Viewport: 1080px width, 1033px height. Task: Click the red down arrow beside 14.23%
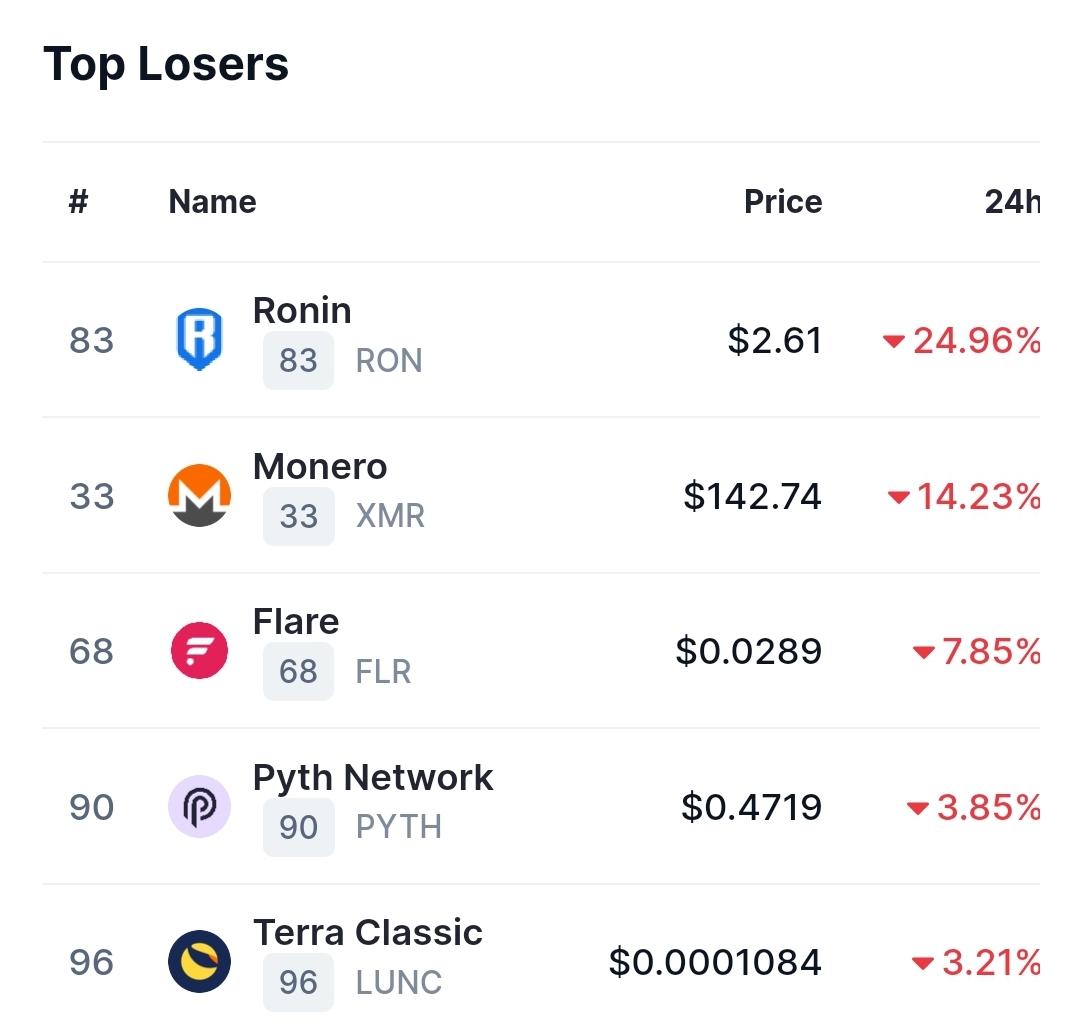pyautogui.click(x=898, y=497)
